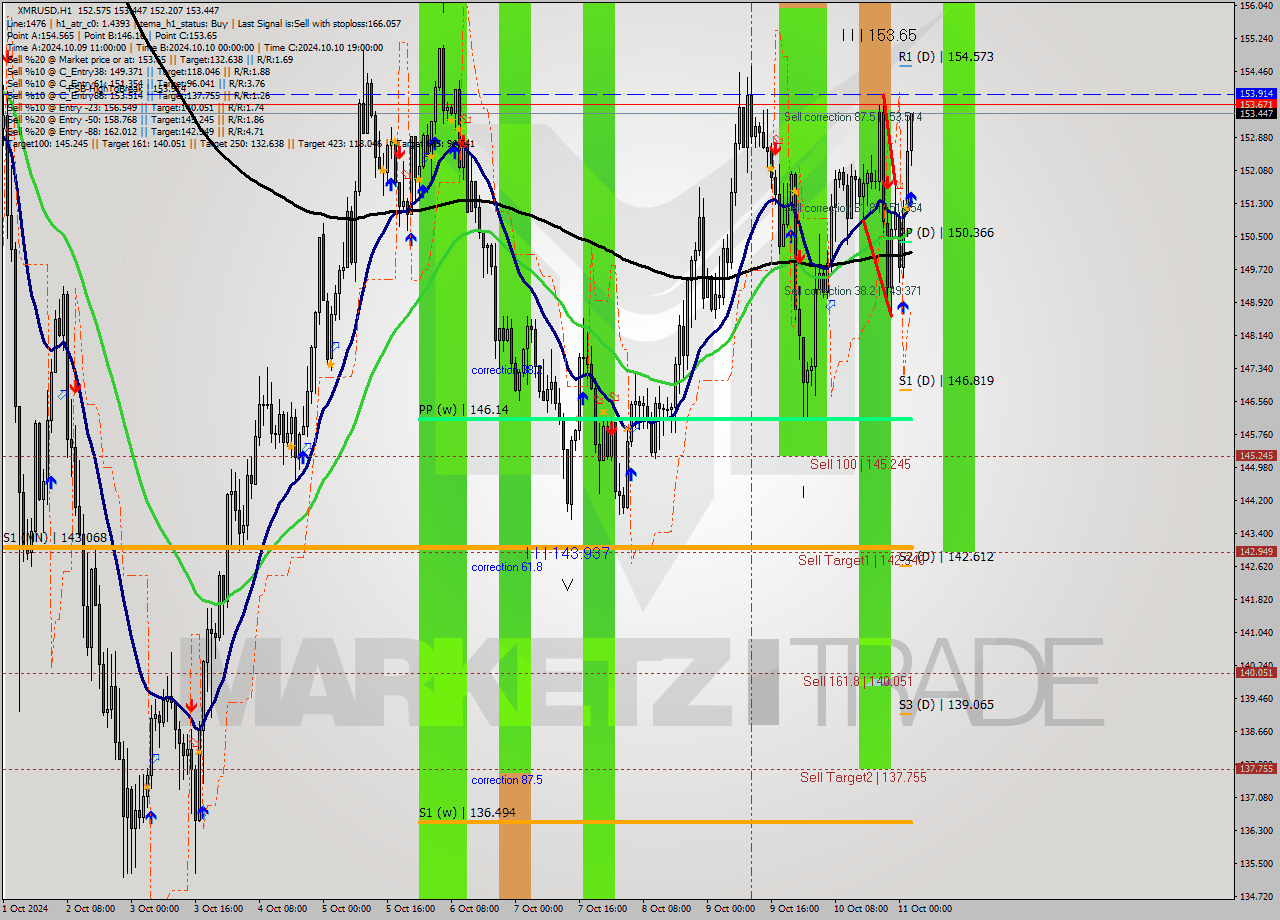
Task: Click the '| | | 153.65' wave label
Action: (879, 35)
